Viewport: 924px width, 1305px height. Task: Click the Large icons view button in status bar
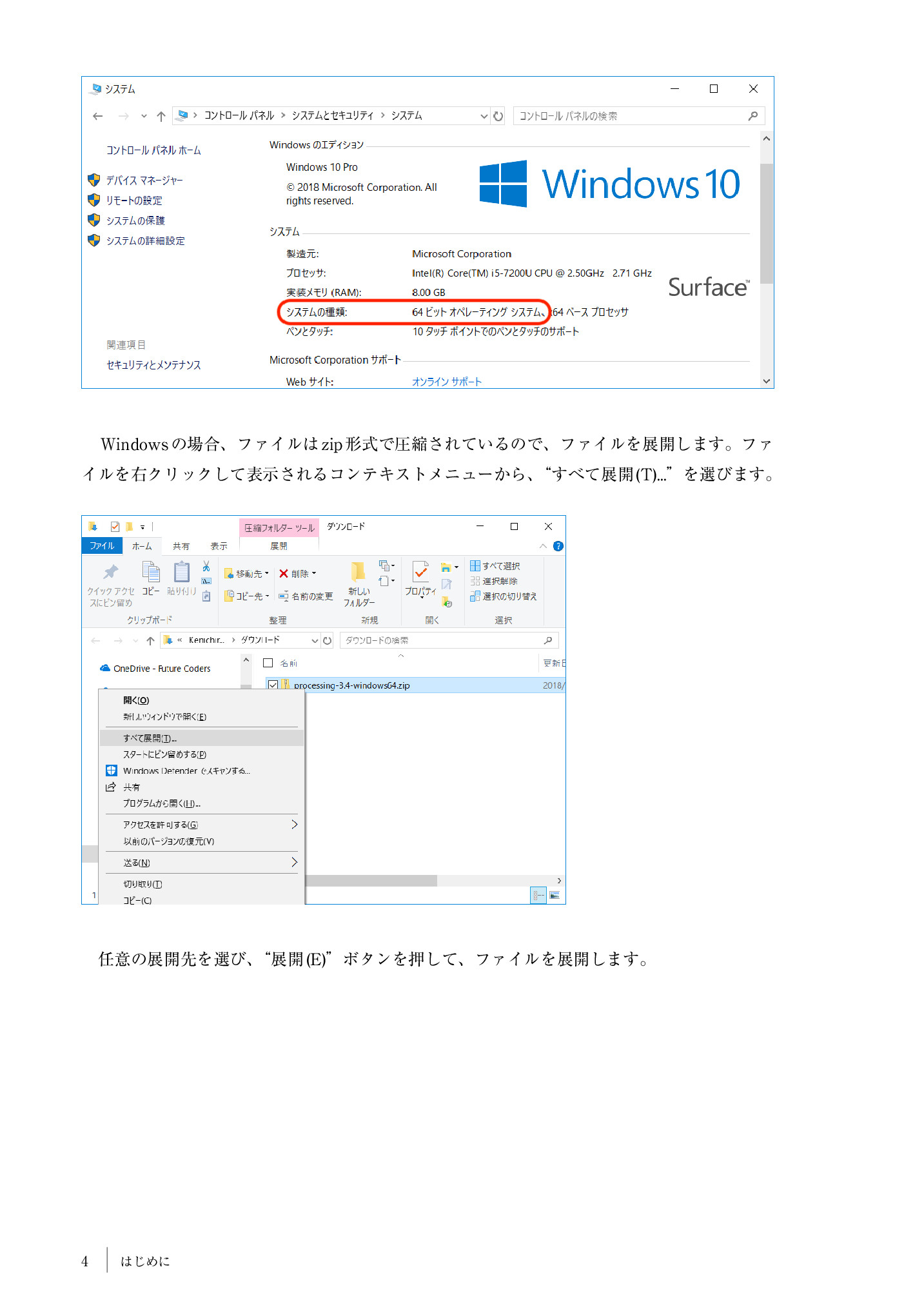coord(555,895)
